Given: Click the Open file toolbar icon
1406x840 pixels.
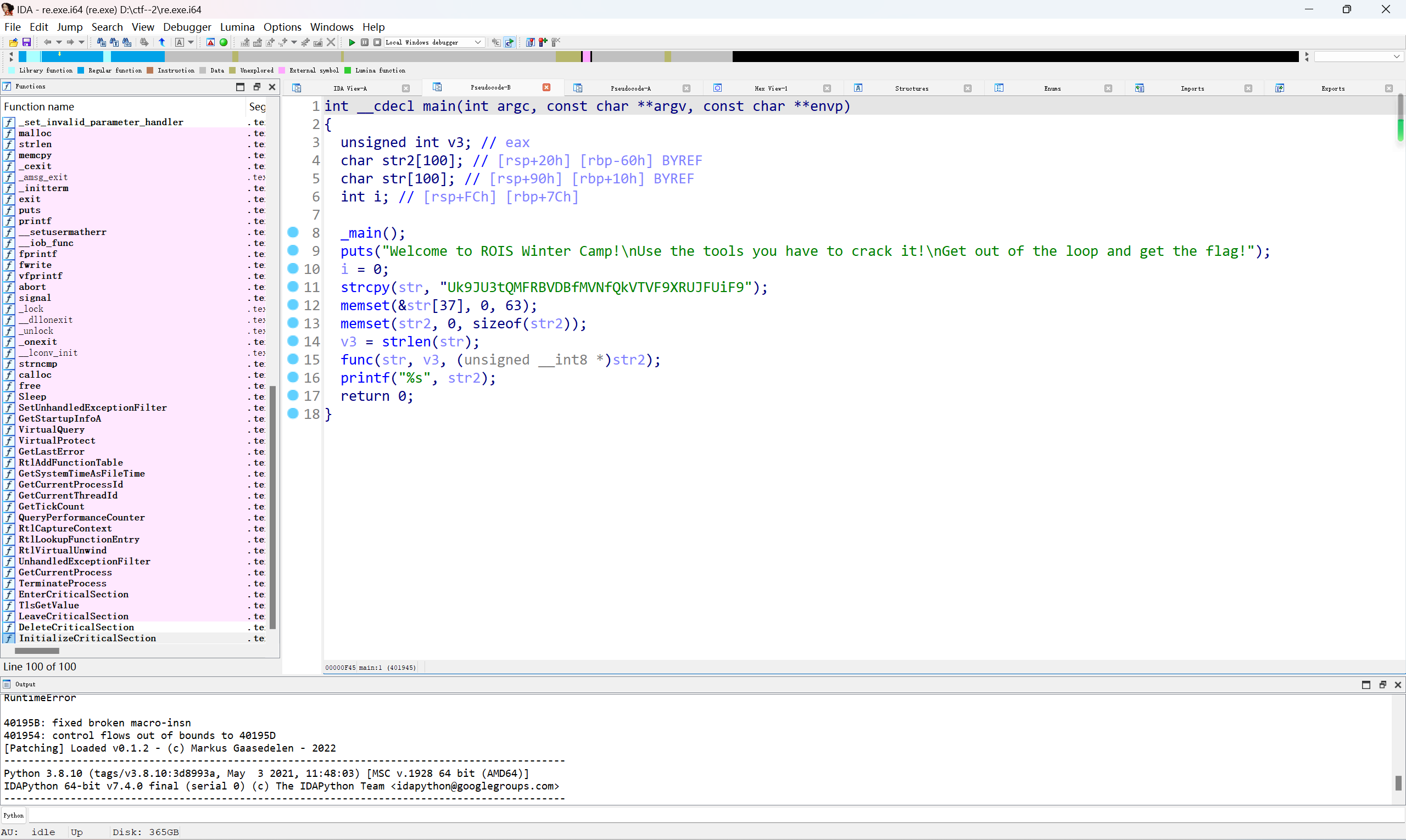Looking at the screenshot, I should 13,42.
